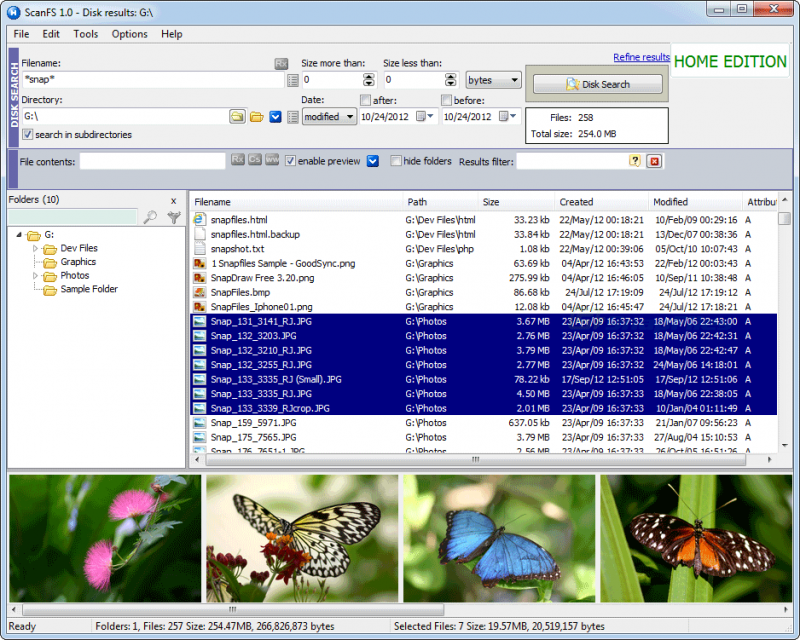Click the browse directory folder icon

point(237,117)
